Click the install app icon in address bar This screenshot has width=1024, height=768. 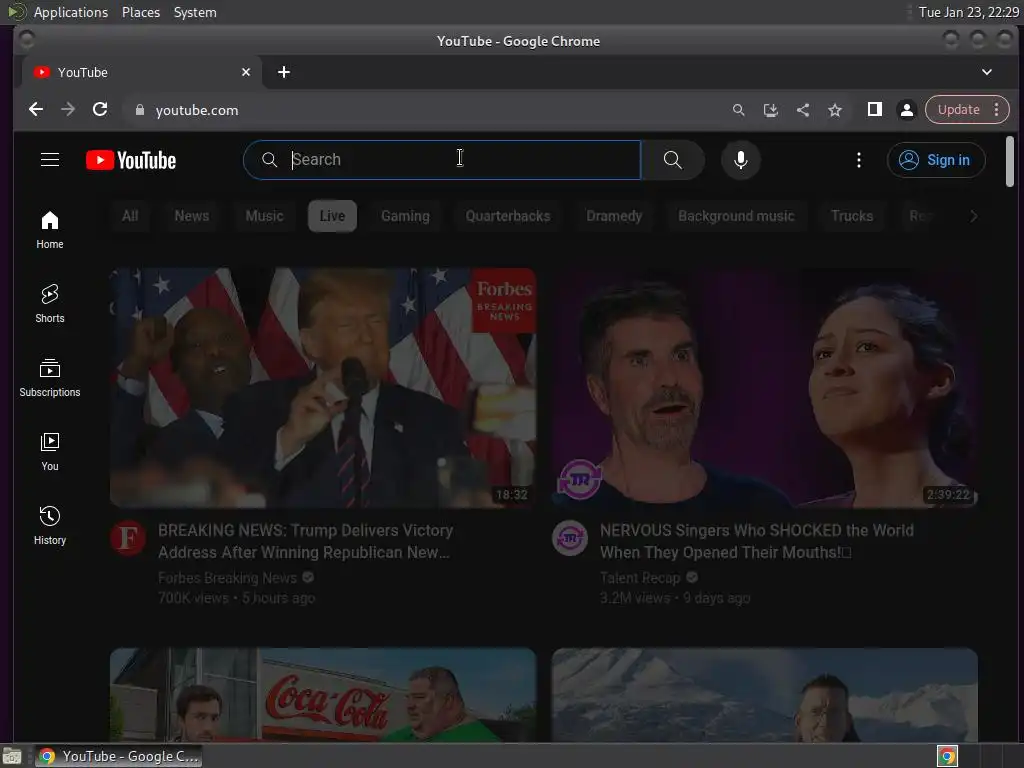tap(771, 110)
